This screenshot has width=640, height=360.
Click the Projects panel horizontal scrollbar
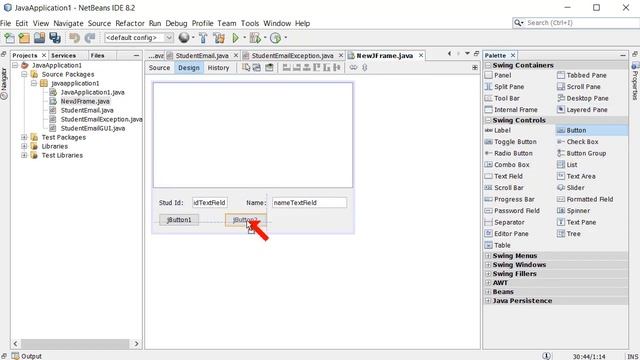pyautogui.click(x=76, y=344)
